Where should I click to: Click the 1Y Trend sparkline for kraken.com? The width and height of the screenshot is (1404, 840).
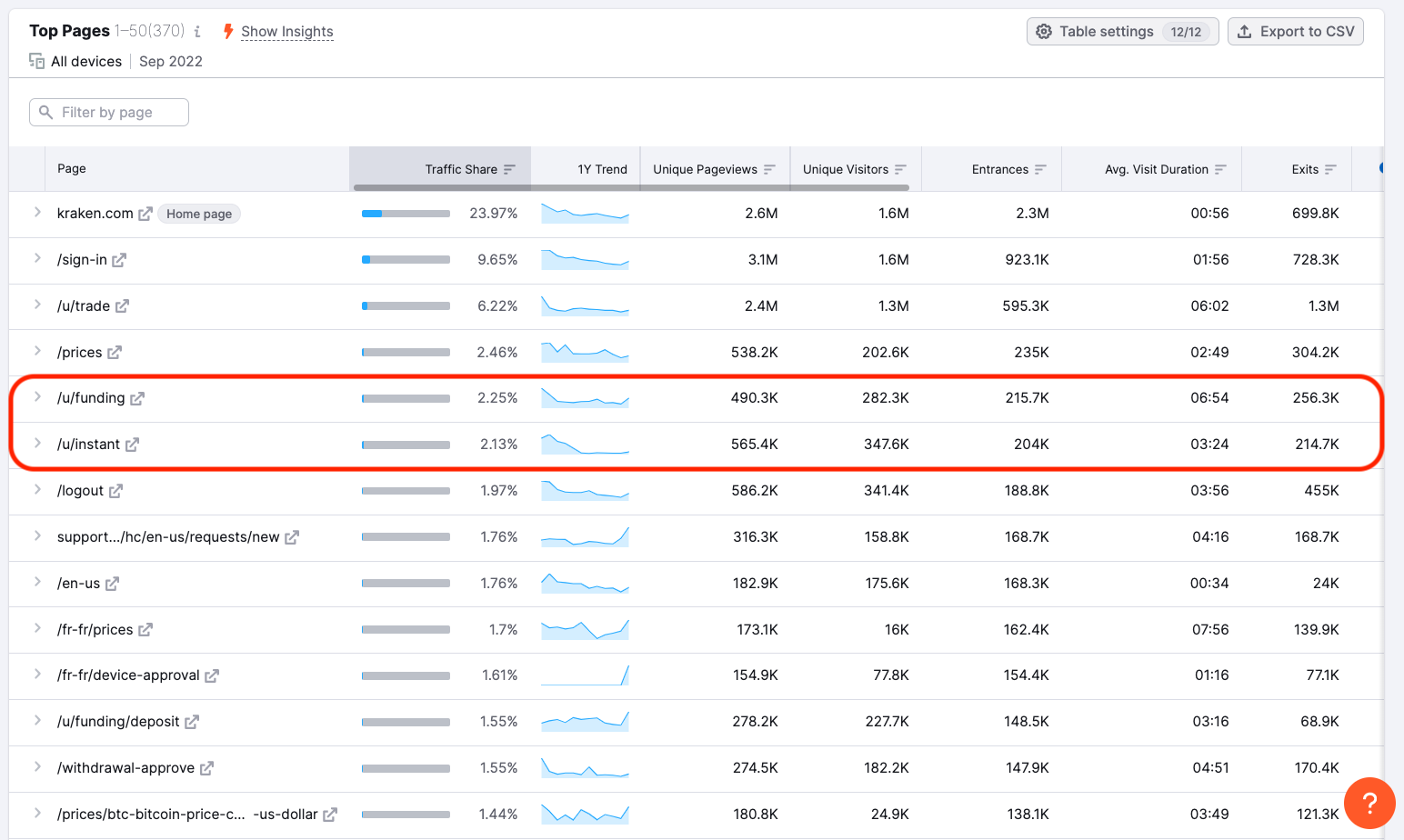[585, 214]
